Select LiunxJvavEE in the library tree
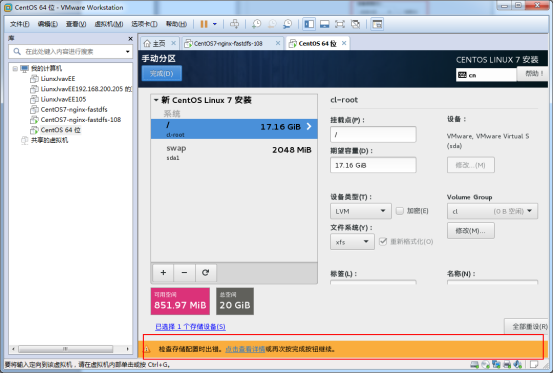Image resolution: width=553 pixels, height=373 pixels. point(58,79)
